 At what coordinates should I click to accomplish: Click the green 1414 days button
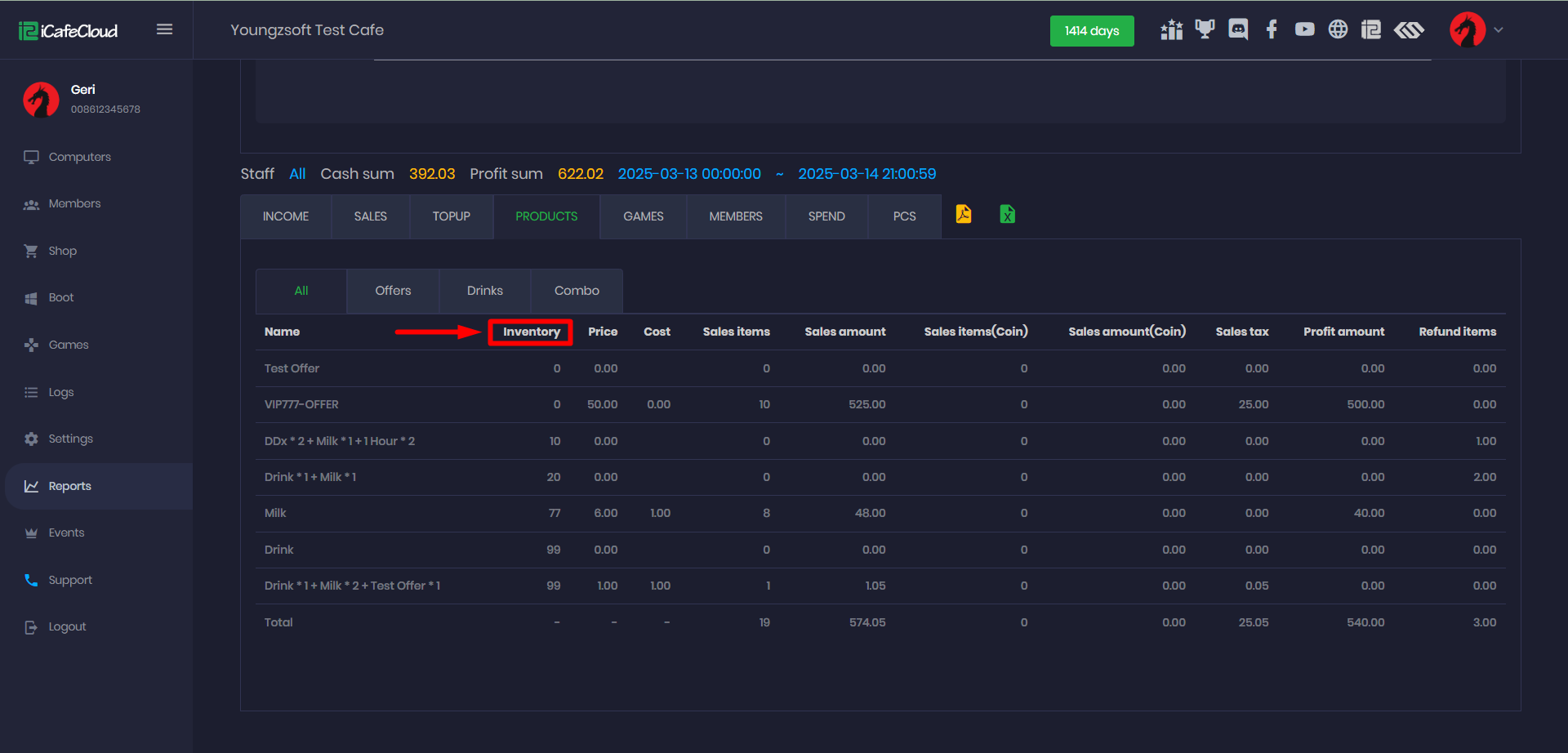1092,31
